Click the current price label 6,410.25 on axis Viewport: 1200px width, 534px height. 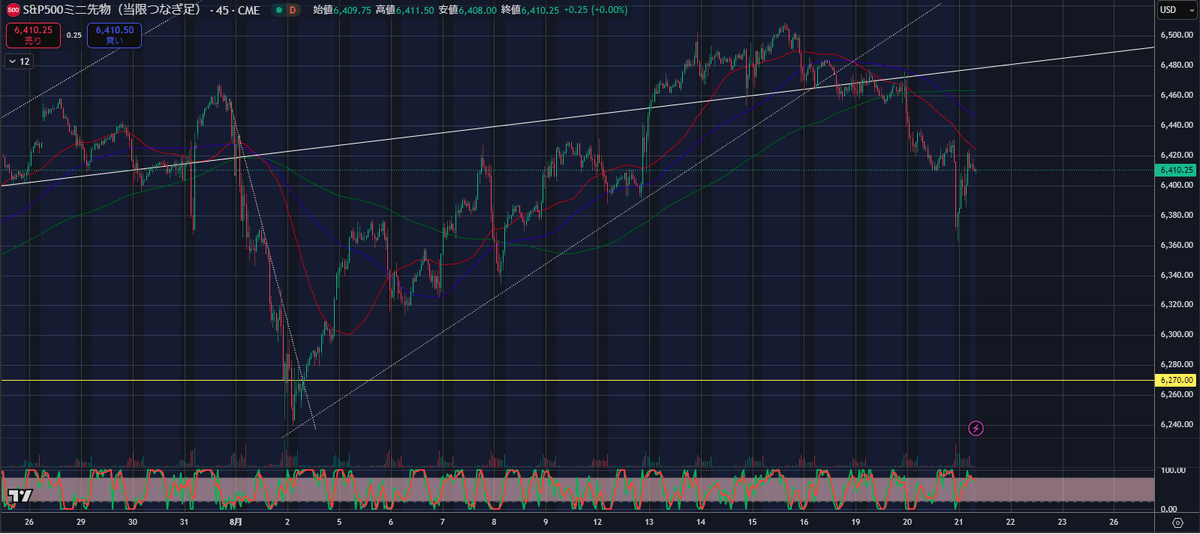click(1175, 171)
